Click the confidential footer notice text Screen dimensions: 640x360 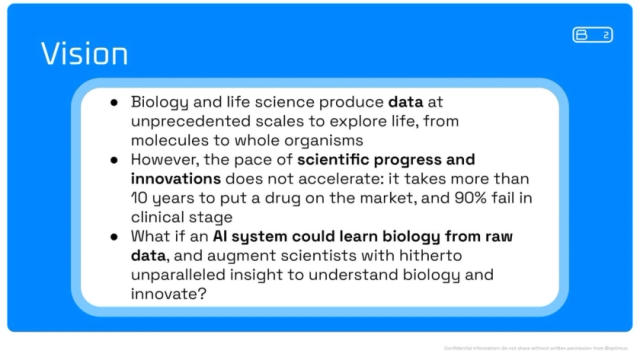pyautogui.click(x=536, y=348)
